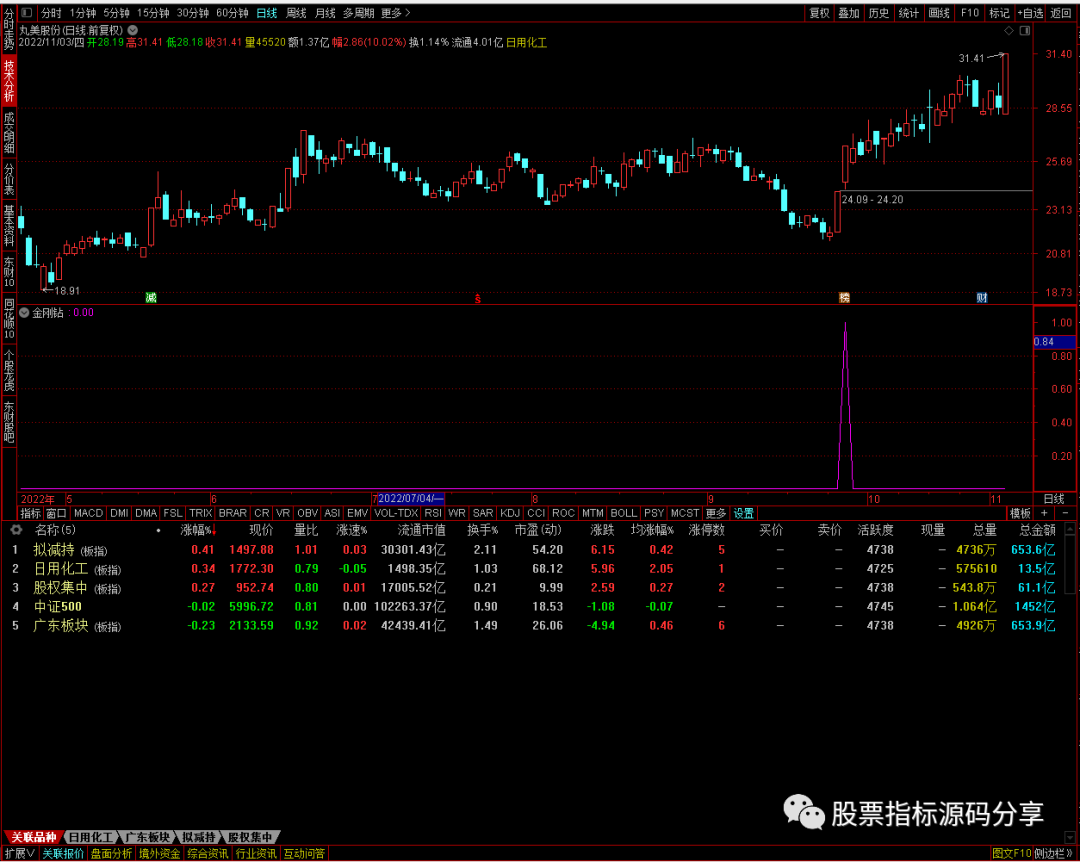Click the blue 财 marker on chart
Screen dimensions: 1080x862
click(982, 298)
